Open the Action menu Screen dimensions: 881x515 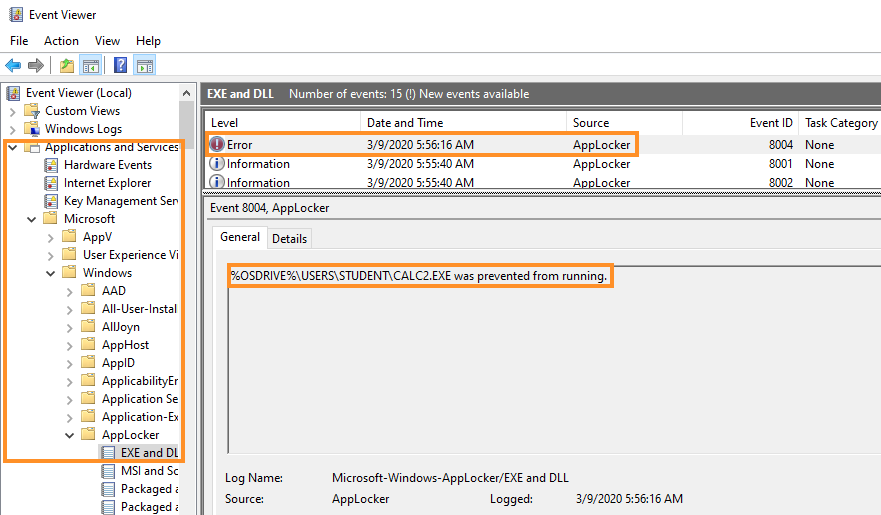coord(61,41)
